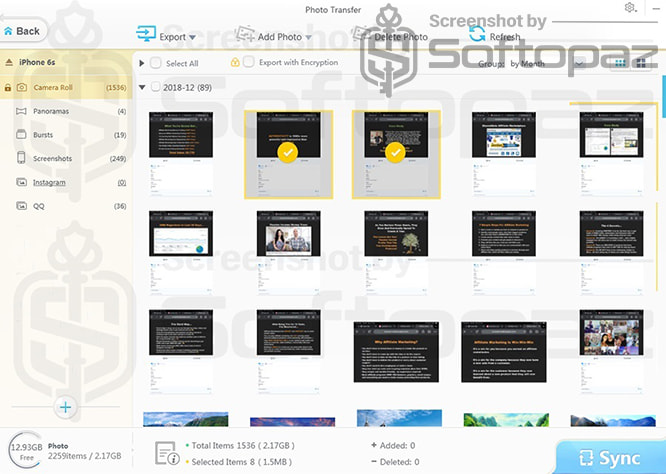Click the Total Items 1536 text
Screen dimensions: 666x474
click(x=243, y=446)
